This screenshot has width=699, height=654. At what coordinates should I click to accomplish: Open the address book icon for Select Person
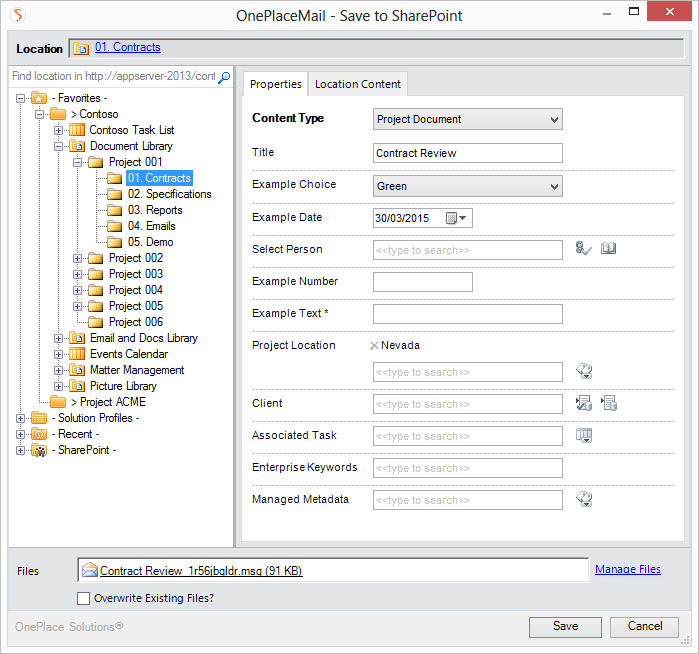tap(608, 249)
